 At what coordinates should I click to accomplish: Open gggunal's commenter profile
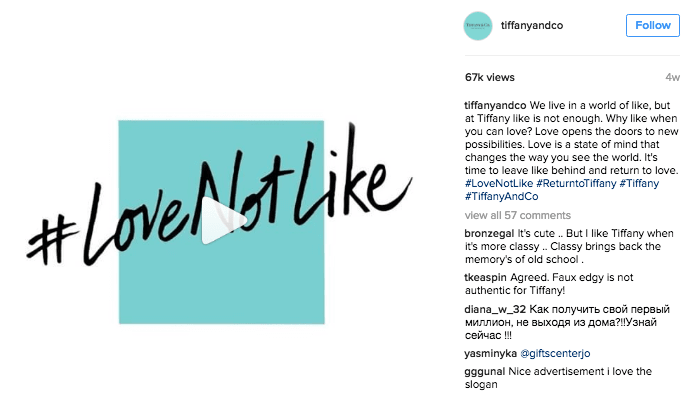click(485, 372)
